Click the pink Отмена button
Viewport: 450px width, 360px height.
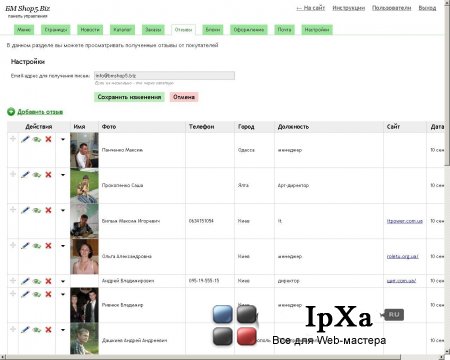coord(184,97)
